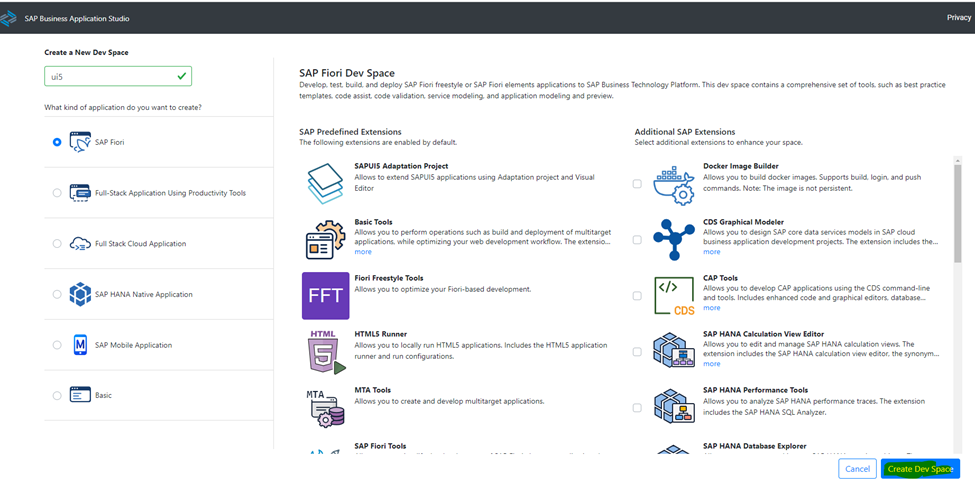Viewport: 975px width, 485px height.
Task: Expand the Basic Tools description with more
Action: [x=363, y=252]
